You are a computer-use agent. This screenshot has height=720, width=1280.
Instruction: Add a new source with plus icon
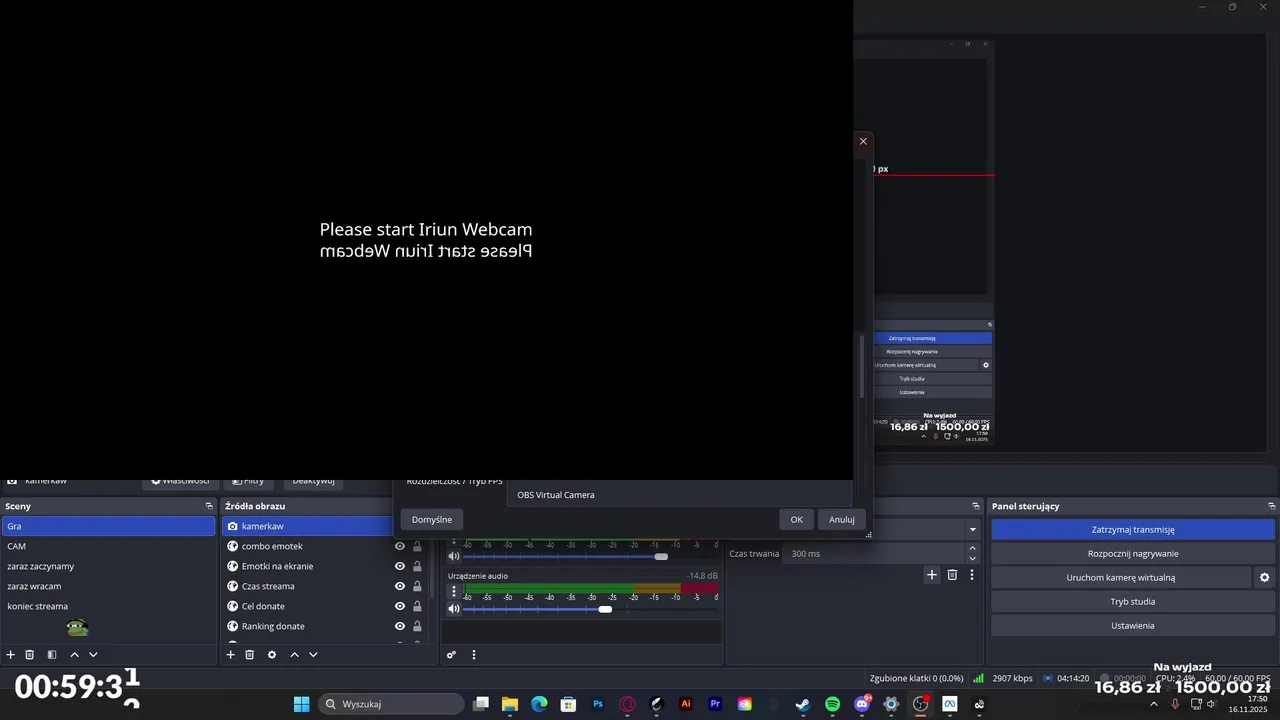pyautogui.click(x=230, y=655)
